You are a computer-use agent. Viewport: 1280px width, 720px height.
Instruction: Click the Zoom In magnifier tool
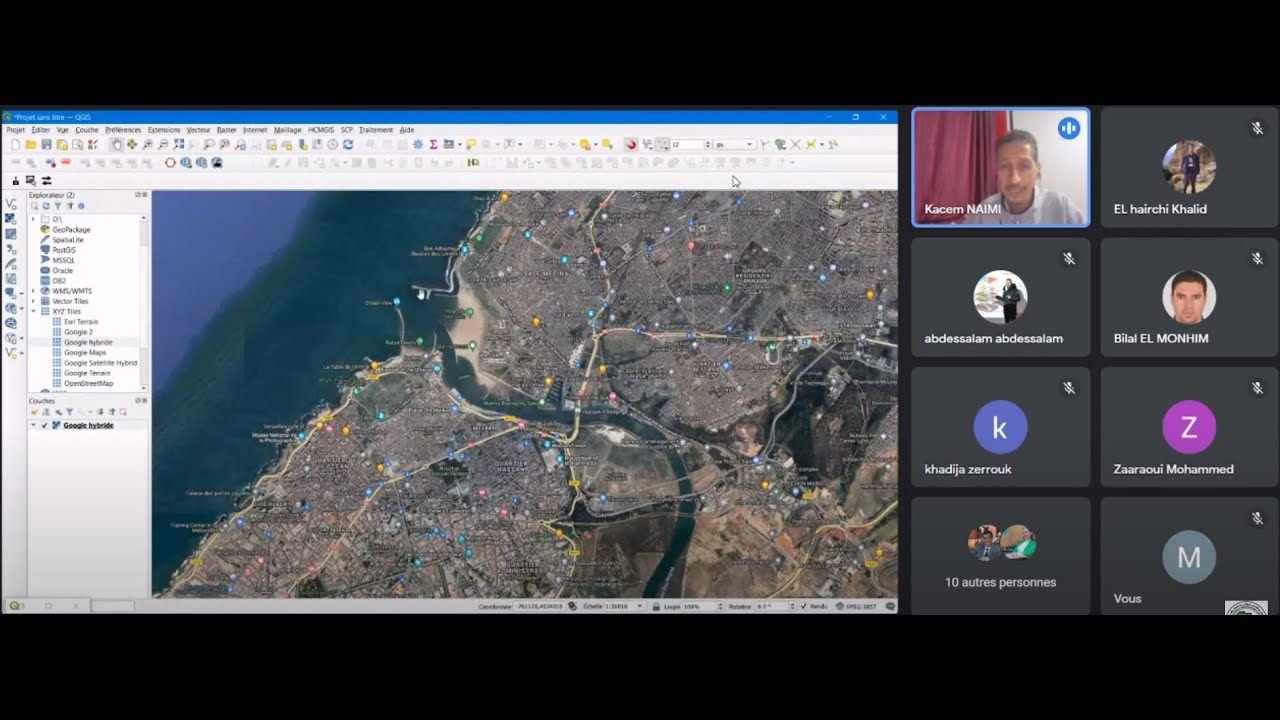pyautogui.click(x=147, y=145)
